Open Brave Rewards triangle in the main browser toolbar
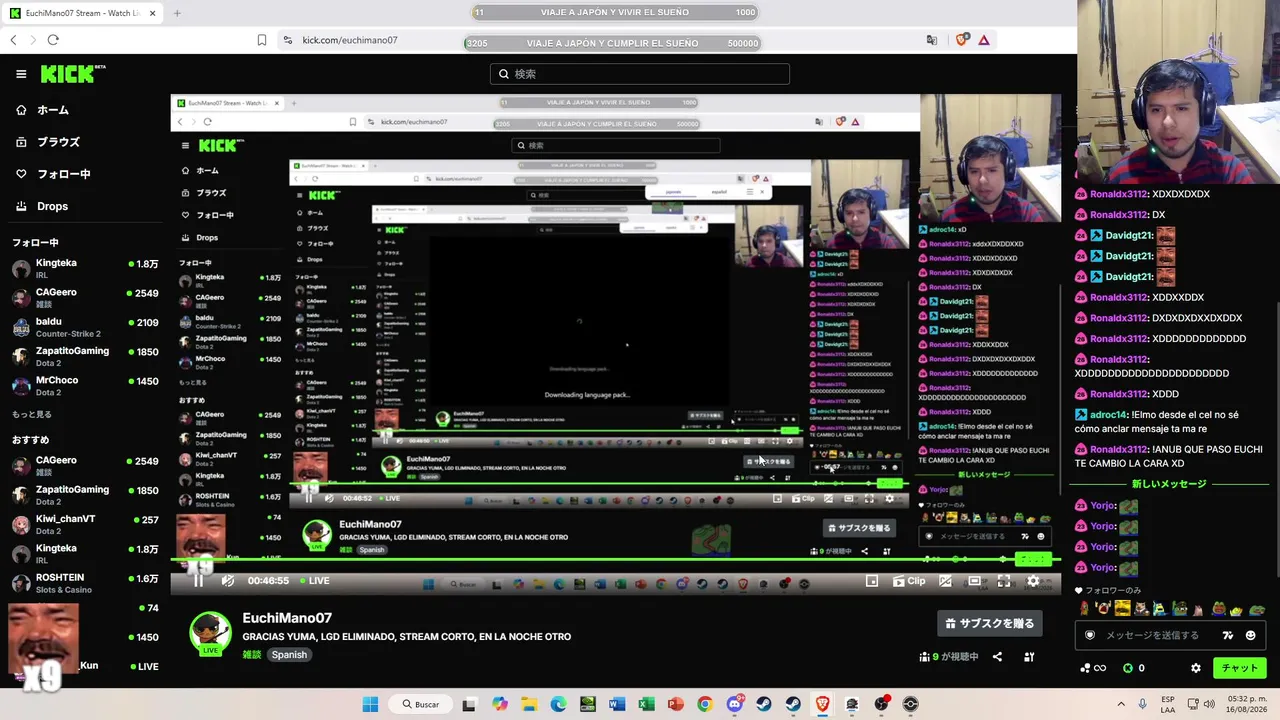 tap(984, 40)
